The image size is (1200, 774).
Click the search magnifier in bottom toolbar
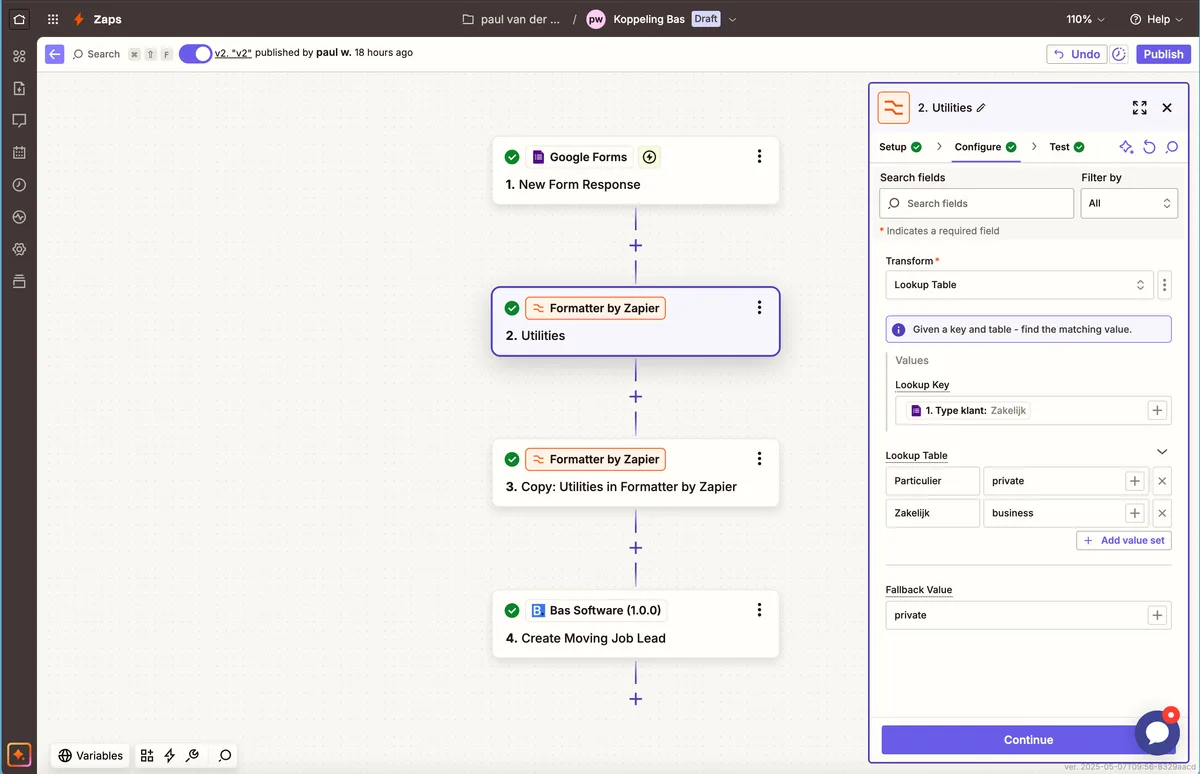tap(225, 756)
